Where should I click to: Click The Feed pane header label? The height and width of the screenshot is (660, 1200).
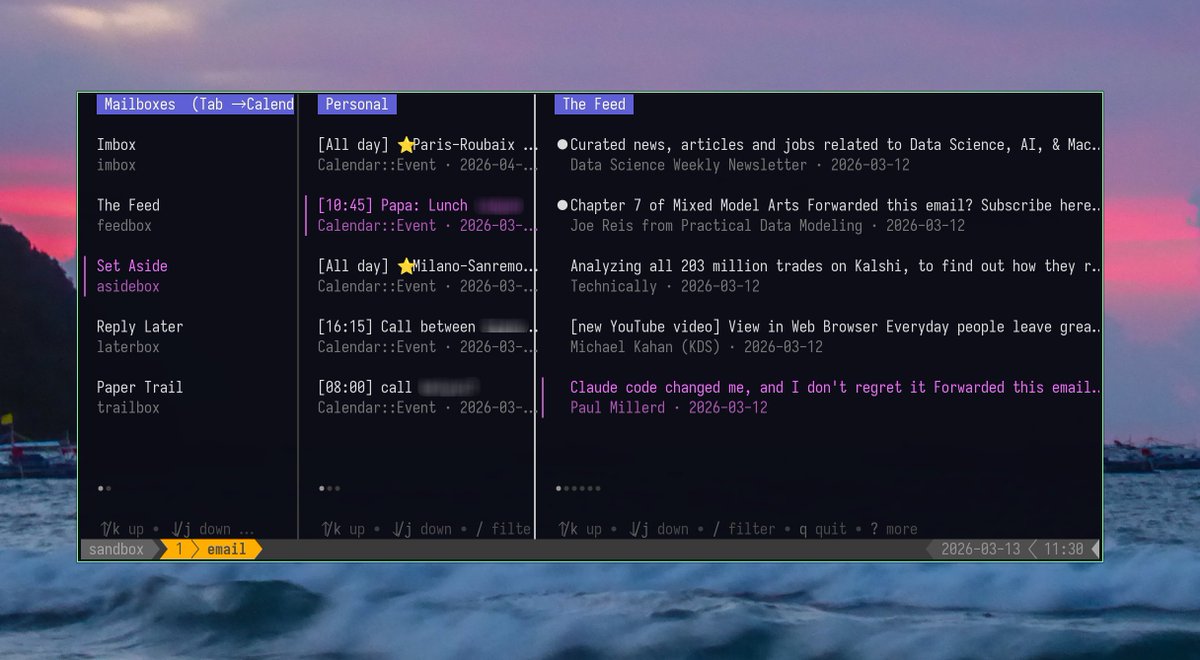click(594, 104)
